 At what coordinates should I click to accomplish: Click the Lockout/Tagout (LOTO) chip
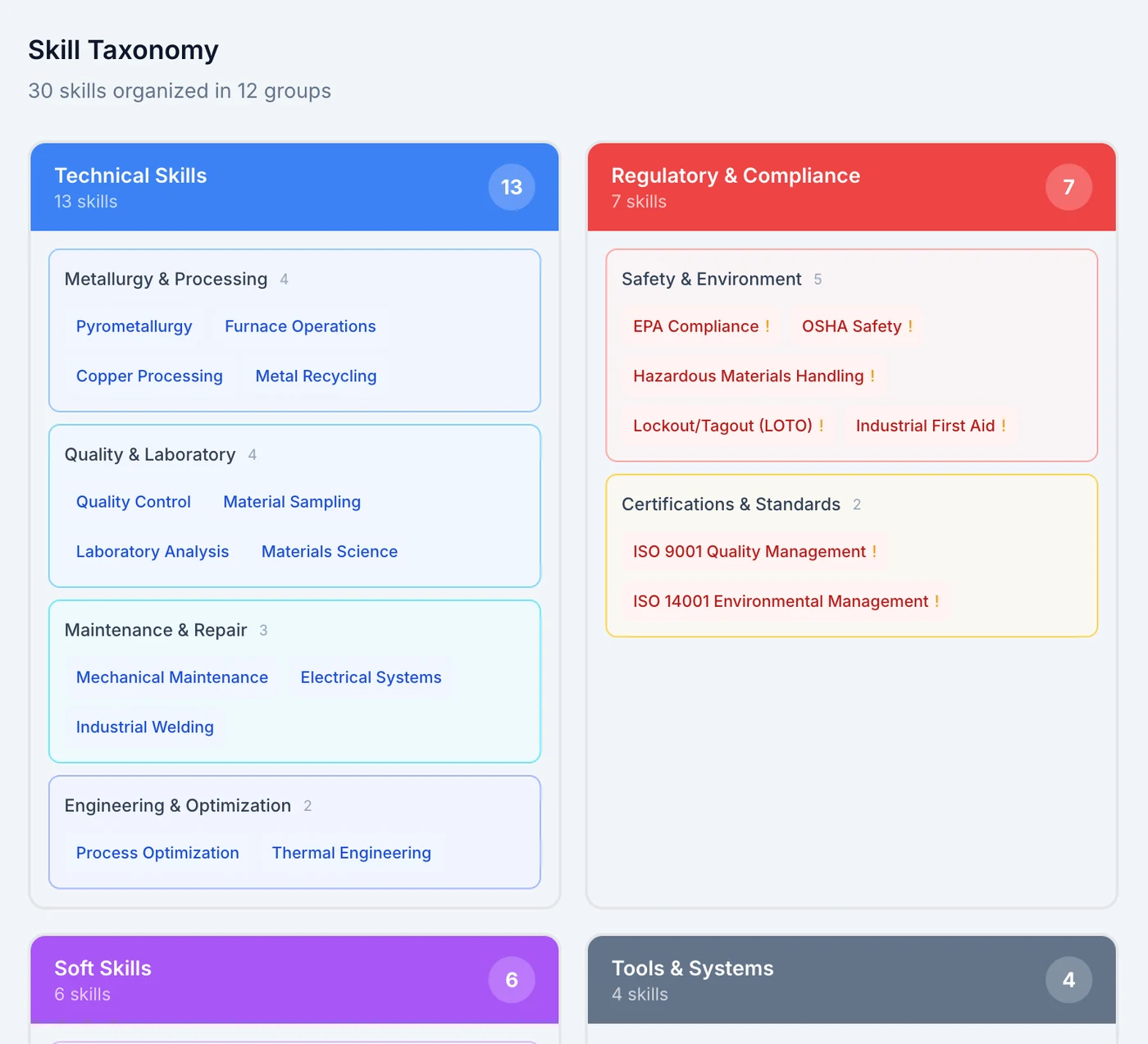point(728,426)
